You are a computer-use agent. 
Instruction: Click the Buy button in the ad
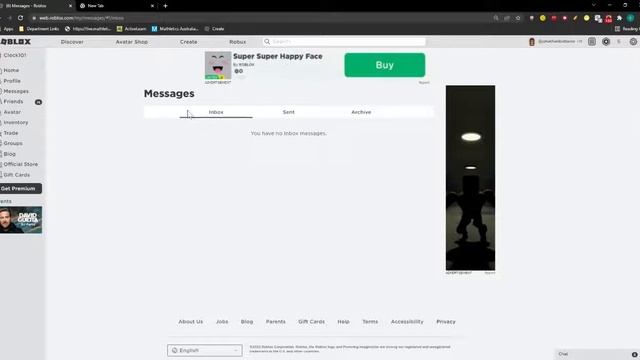(384, 65)
